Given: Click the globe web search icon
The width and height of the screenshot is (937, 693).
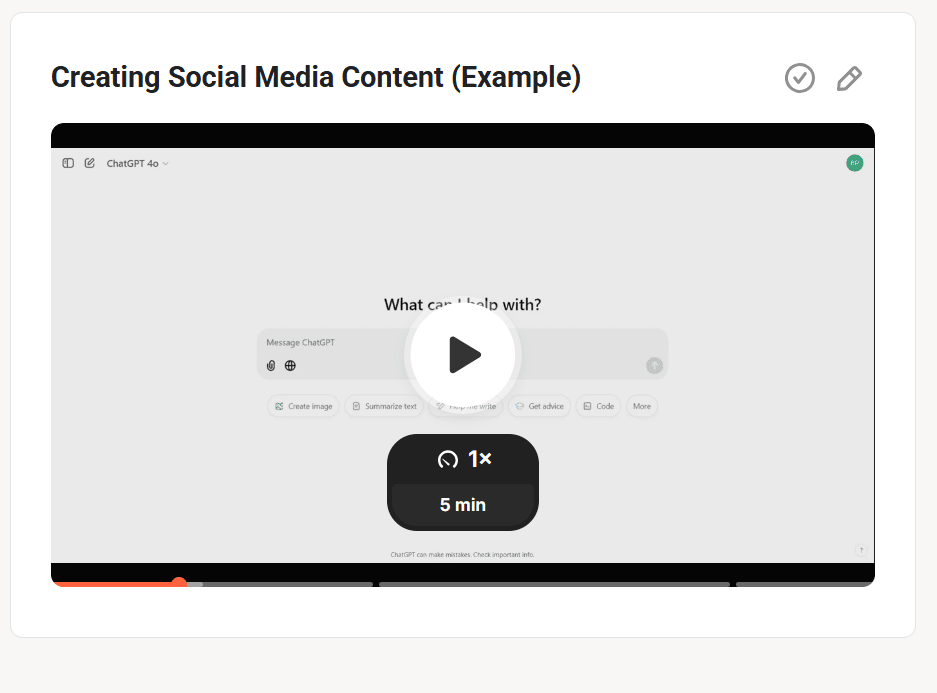Looking at the screenshot, I should click(x=290, y=366).
